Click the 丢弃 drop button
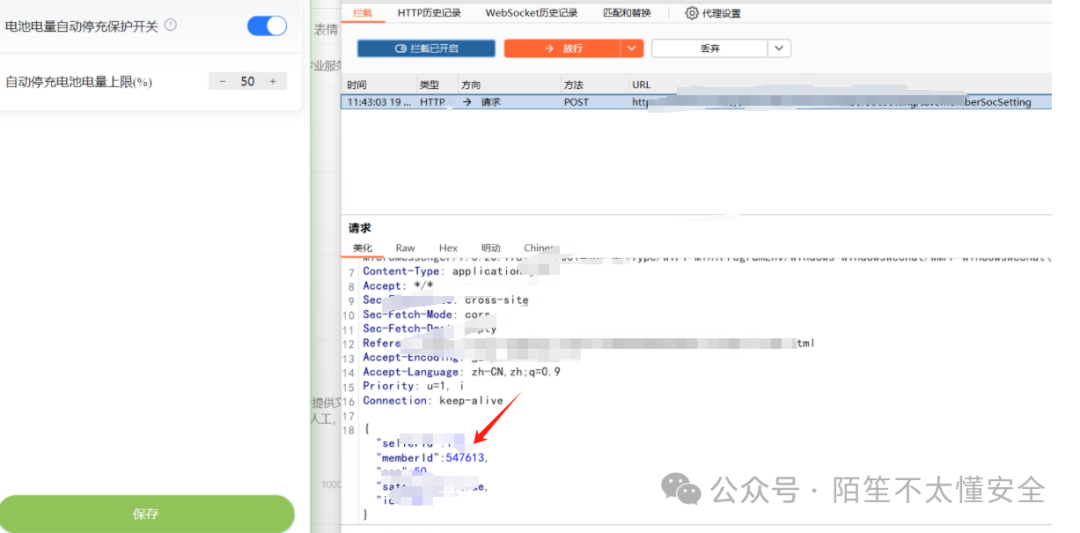Image resolution: width=1080 pixels, height=533 pixels. [709, 48]
